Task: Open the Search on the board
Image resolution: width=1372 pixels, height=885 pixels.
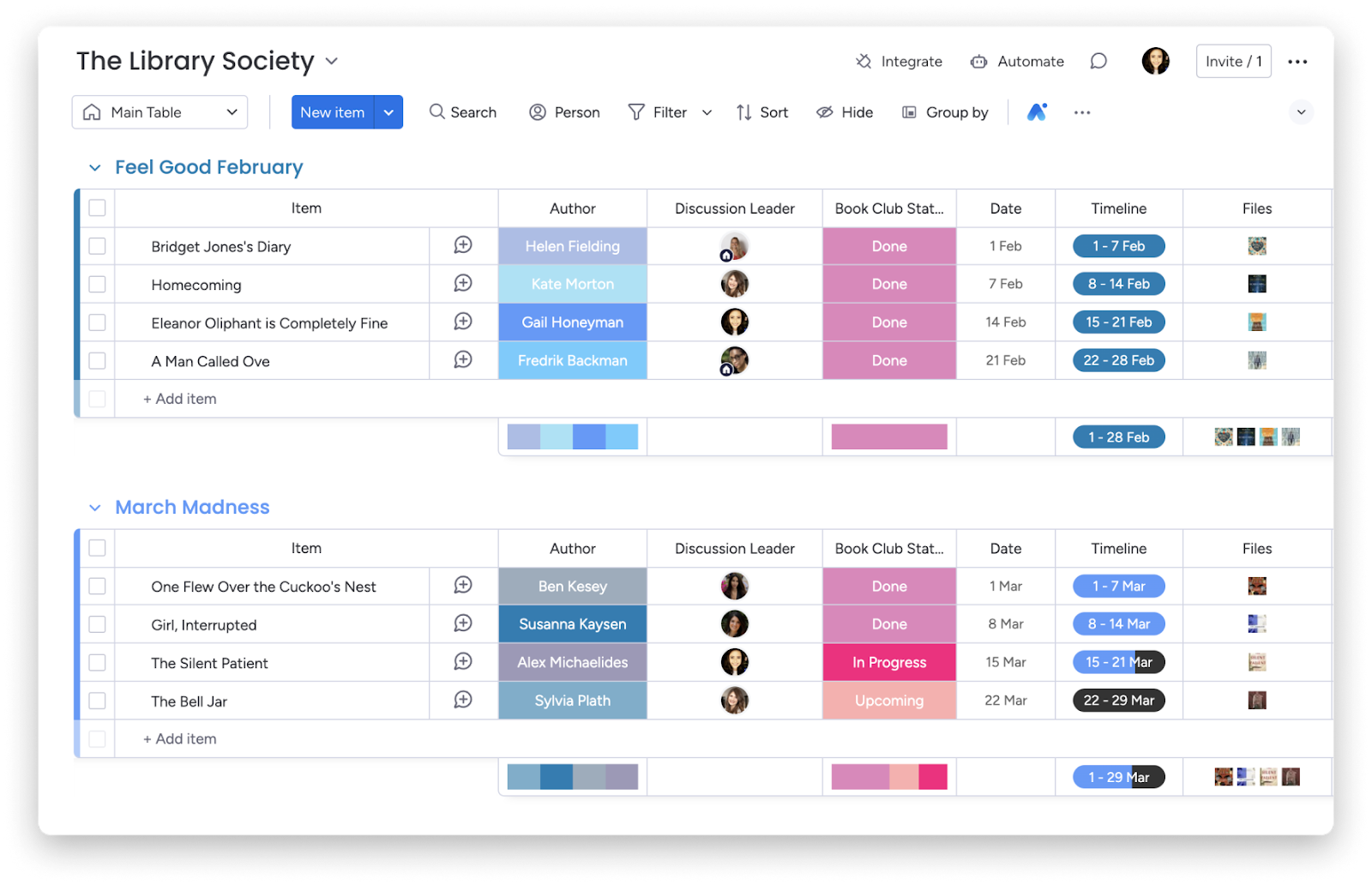Action: (x=462, y=111)
